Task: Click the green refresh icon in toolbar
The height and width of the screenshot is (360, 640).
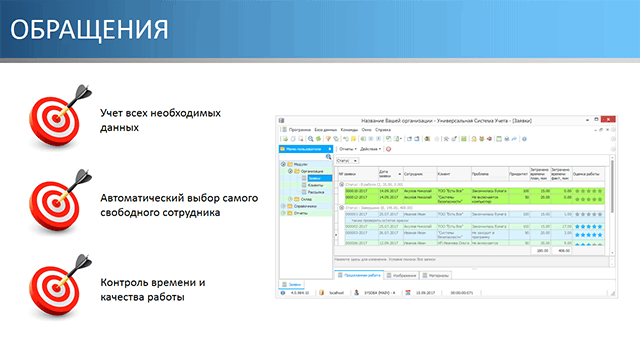Action: coord(318,139)
